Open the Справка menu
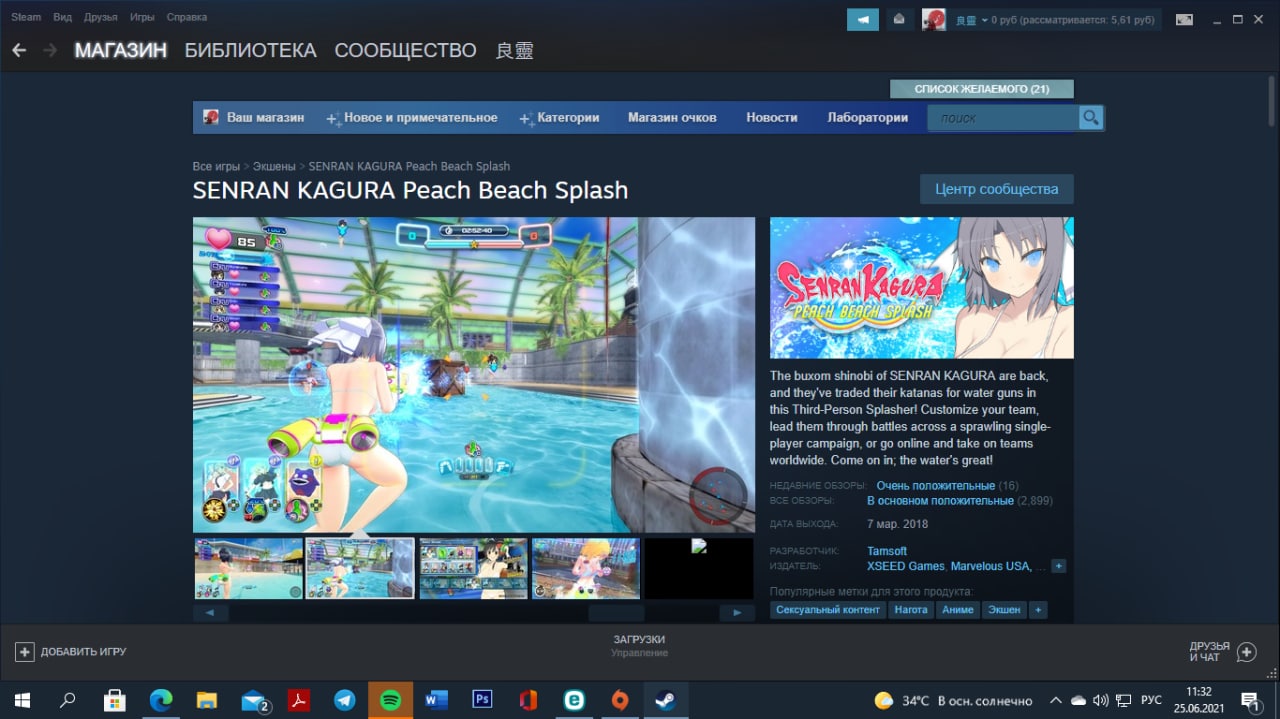The image size is (1280, 719). point(187,17)
